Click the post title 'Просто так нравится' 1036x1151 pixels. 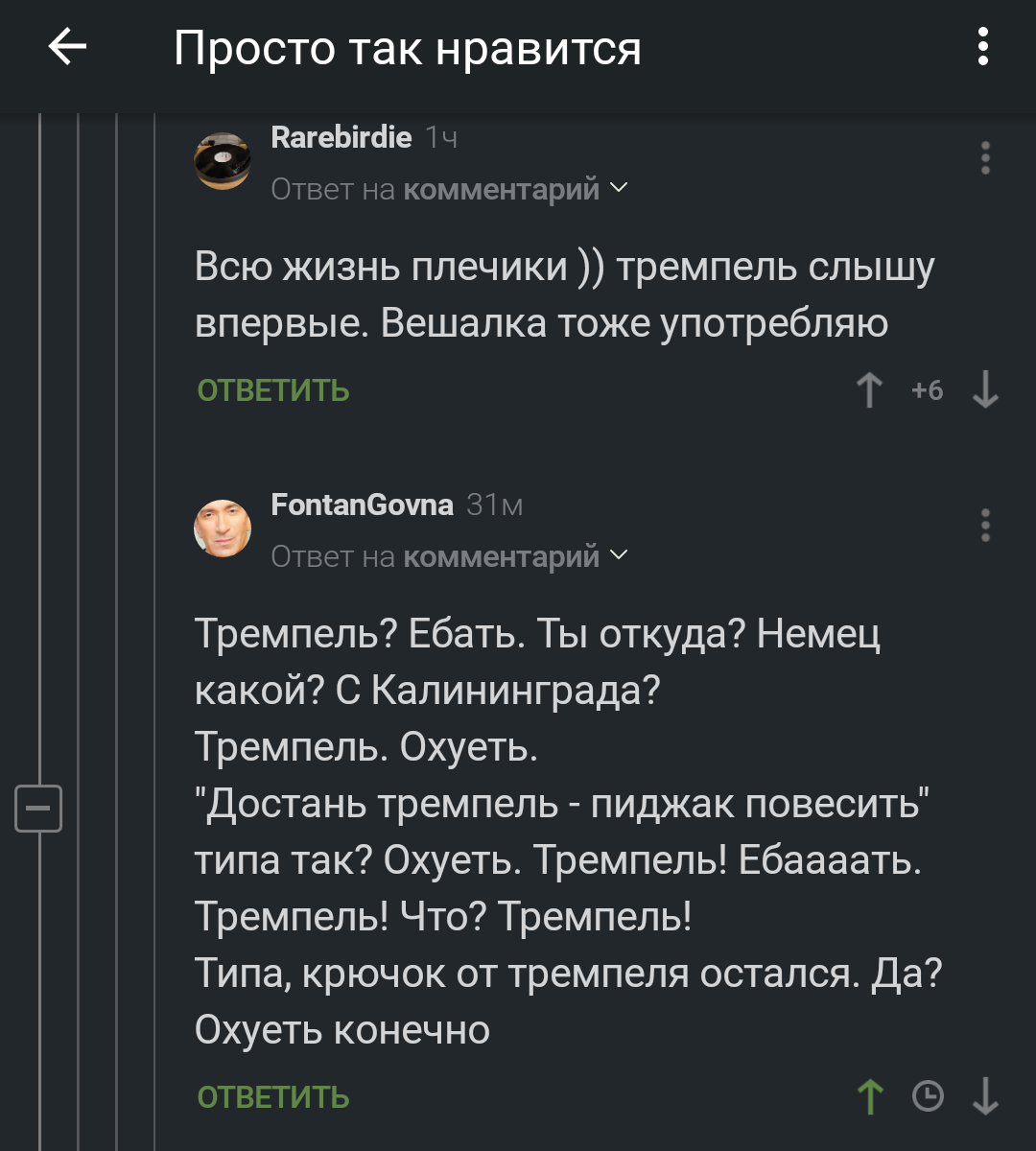408,48
